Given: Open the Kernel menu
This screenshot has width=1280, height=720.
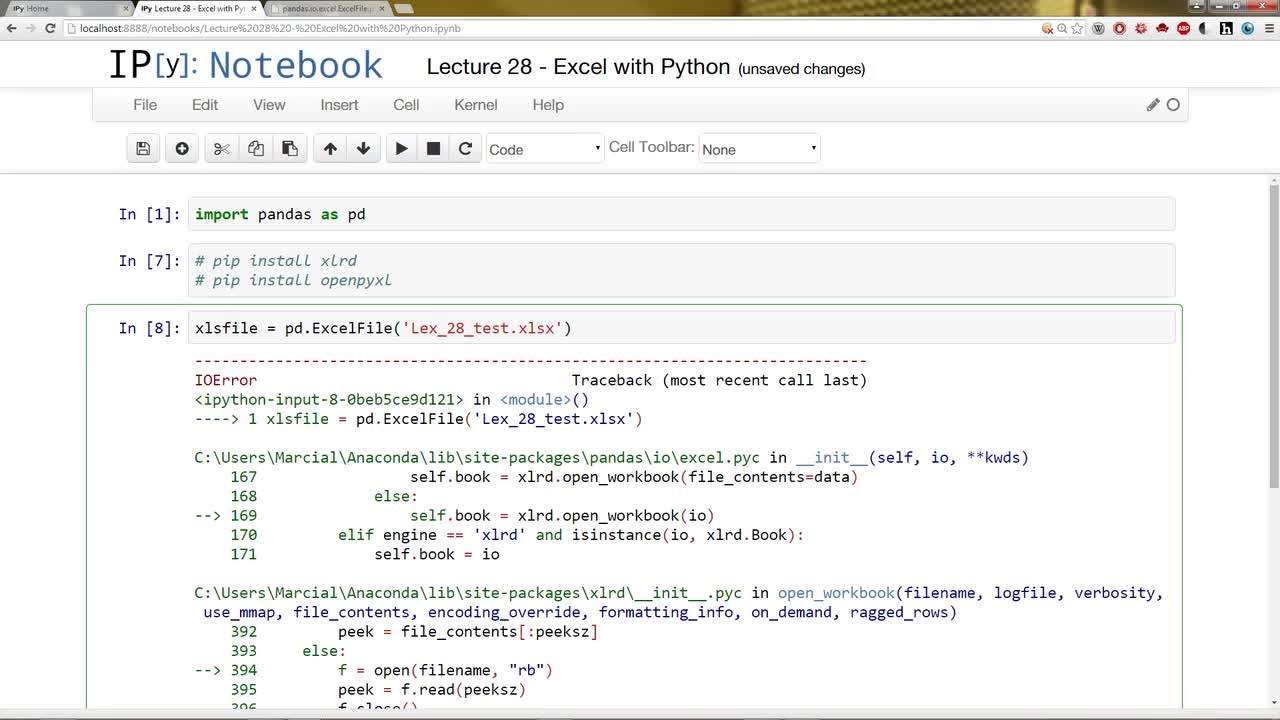Looking at the screenshot, I should 476,105.
